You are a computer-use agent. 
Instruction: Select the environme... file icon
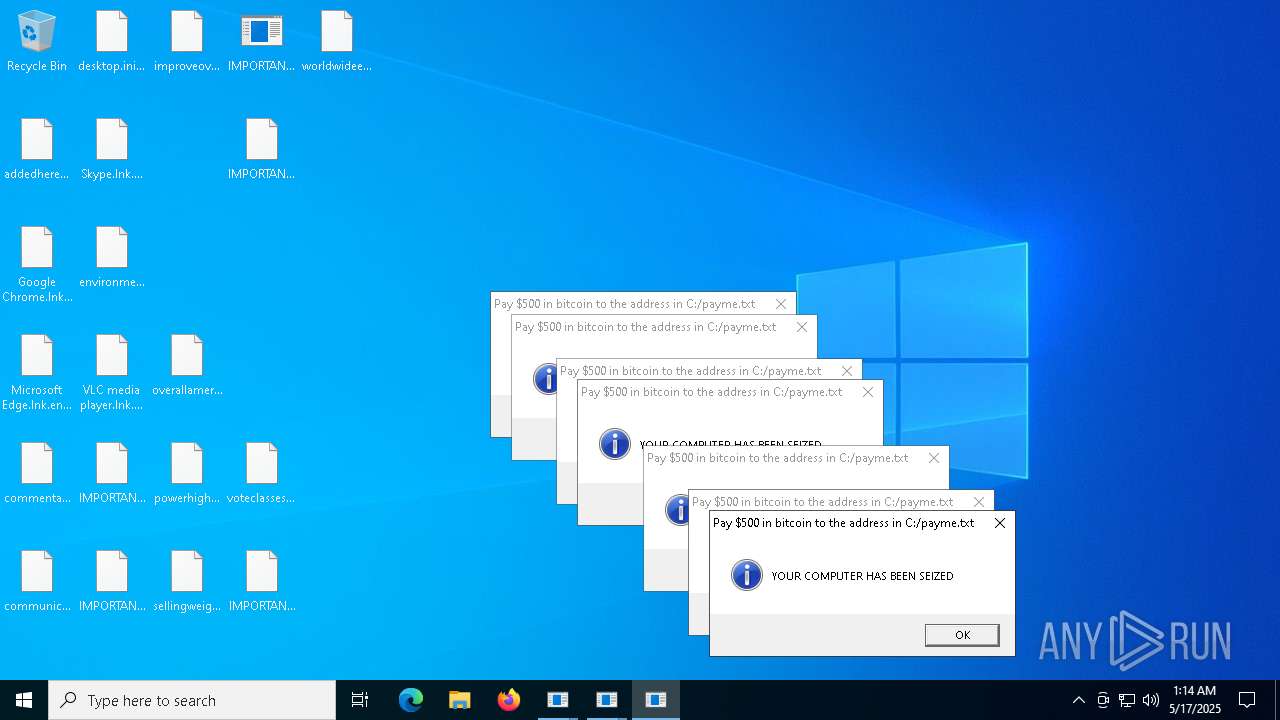112,257
